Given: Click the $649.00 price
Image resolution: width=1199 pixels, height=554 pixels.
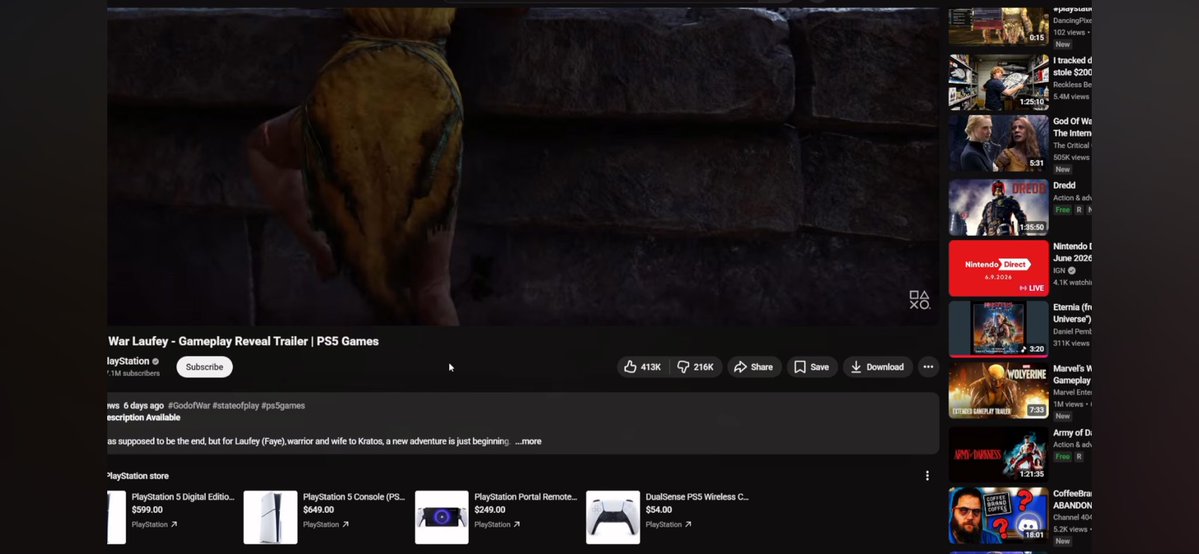Looking at the screenshot, I should click(318, 510).
